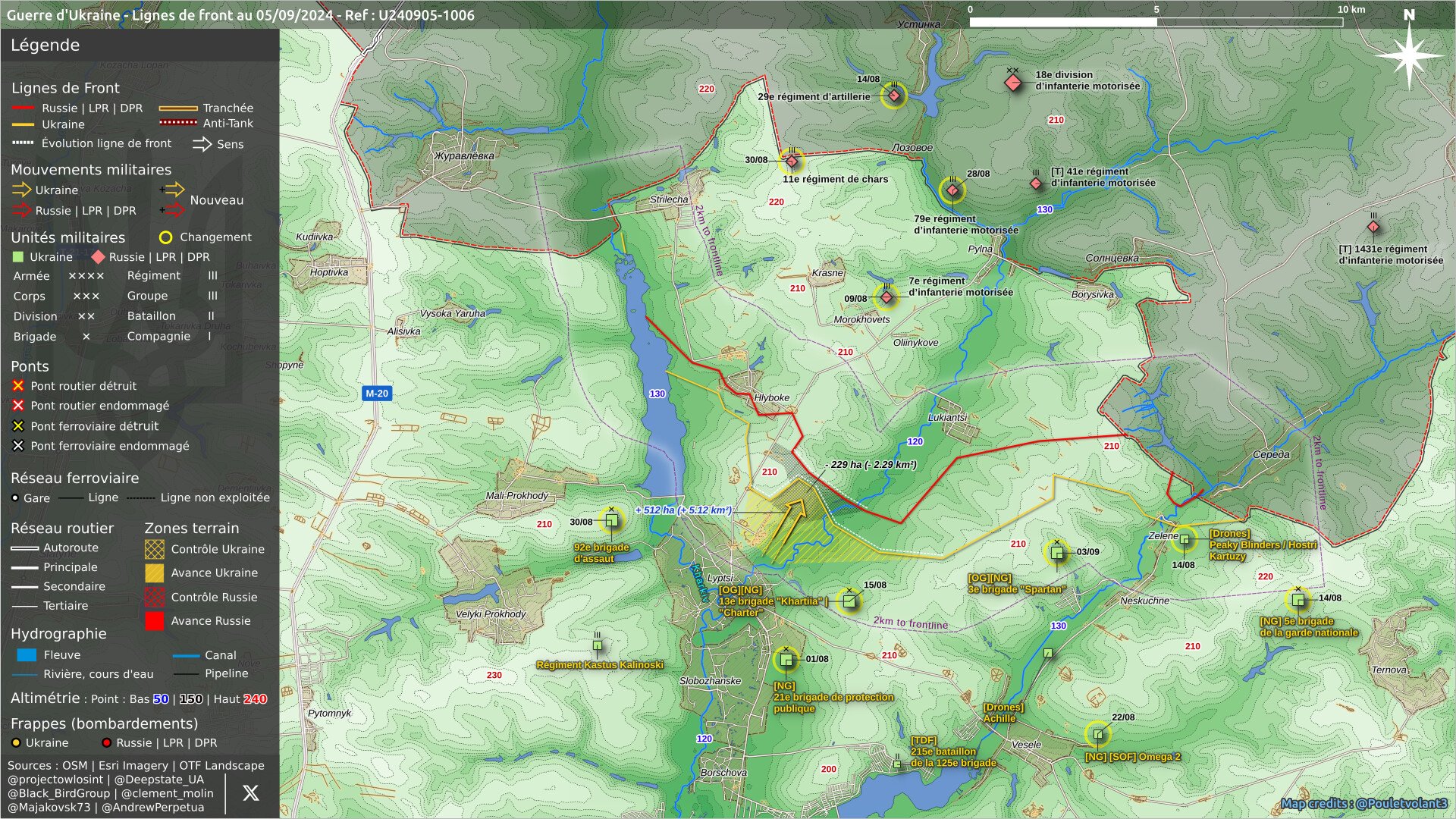Click the 7e régiment d'infanterie motorisée marker

tap(886, 297)
